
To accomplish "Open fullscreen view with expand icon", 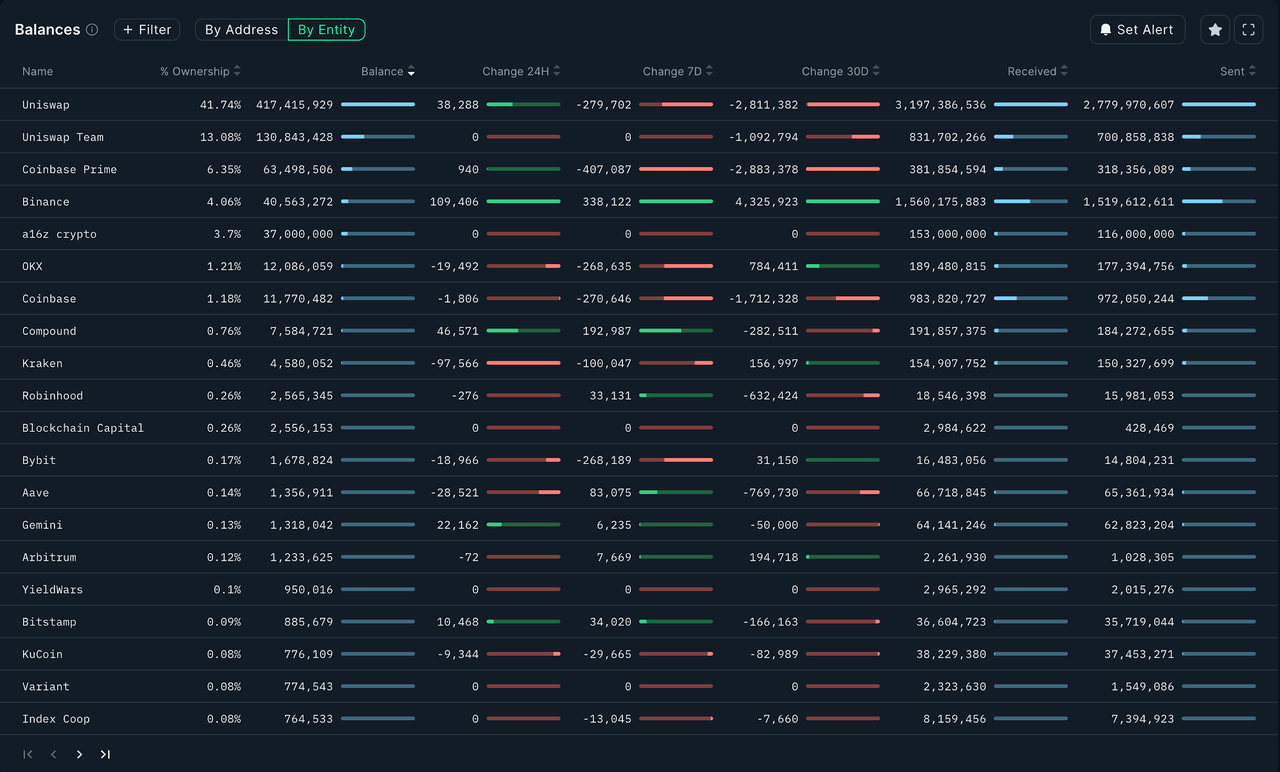I will (1248, 30).
